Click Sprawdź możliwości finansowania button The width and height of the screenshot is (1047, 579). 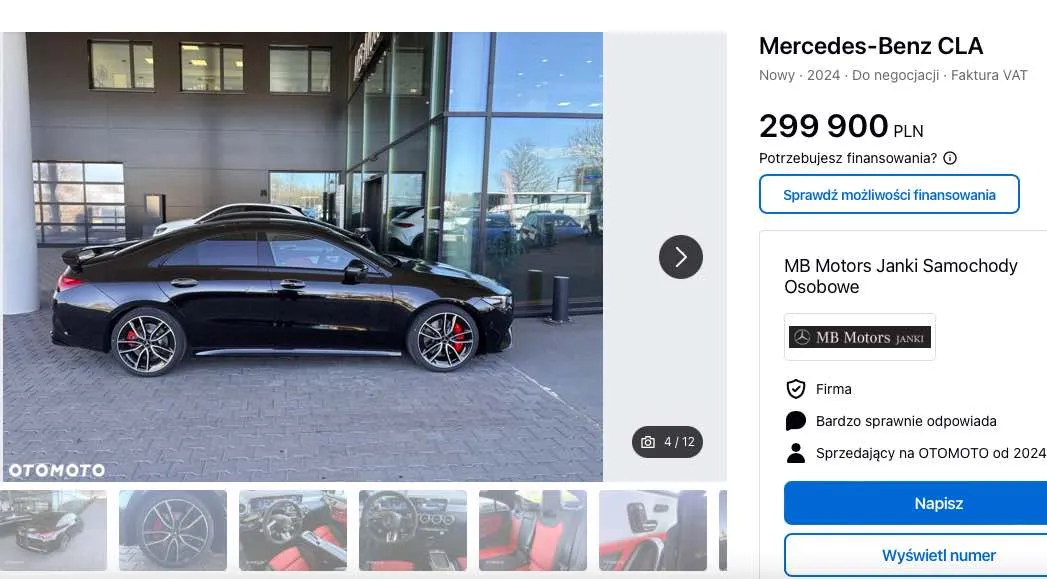[889, 194]
